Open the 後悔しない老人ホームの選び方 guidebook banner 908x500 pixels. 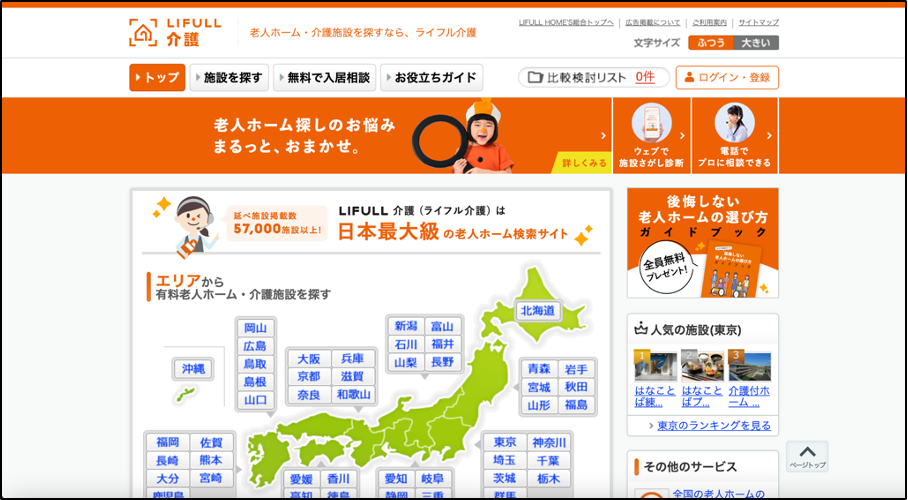click(x=702, y=243)
